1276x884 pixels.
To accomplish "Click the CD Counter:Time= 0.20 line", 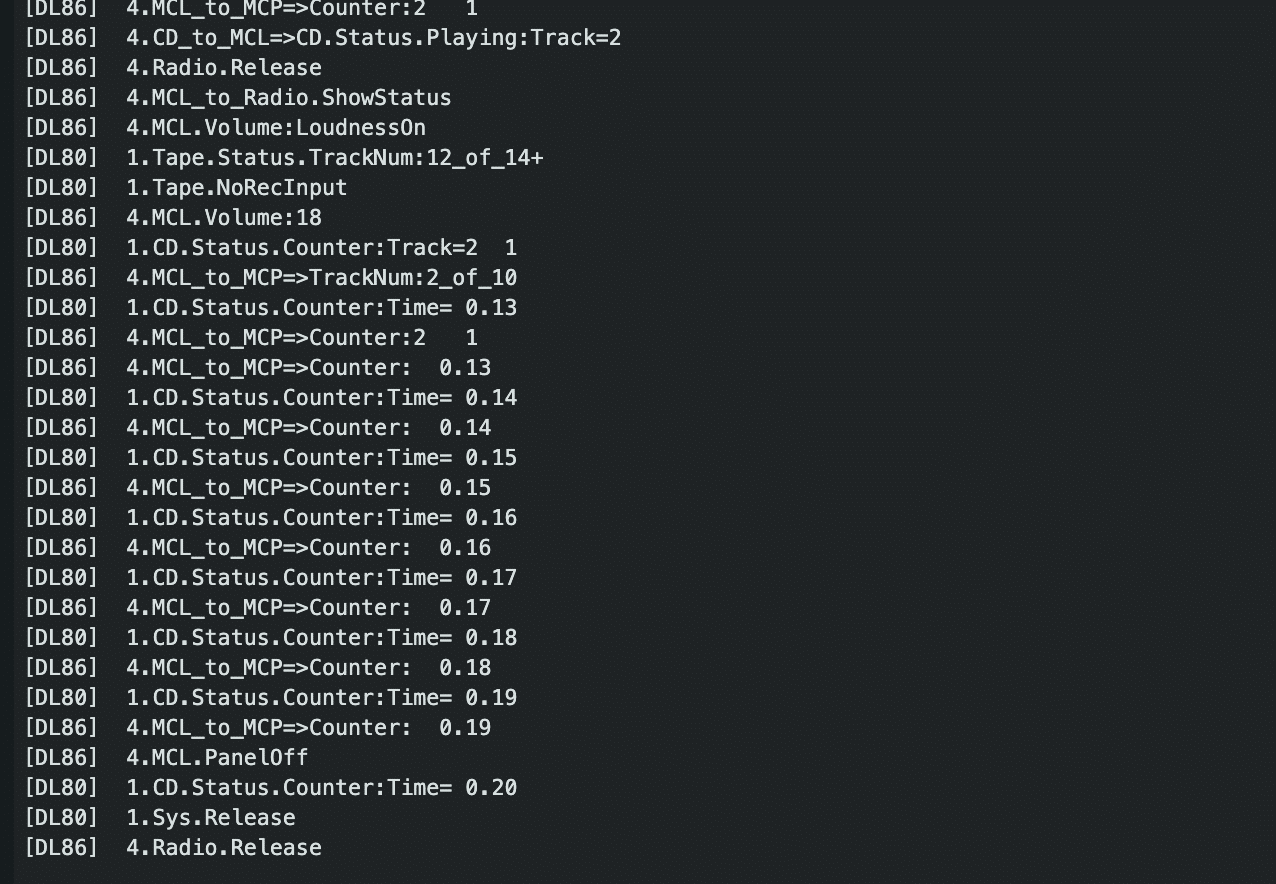I will [x=270, y=788].
